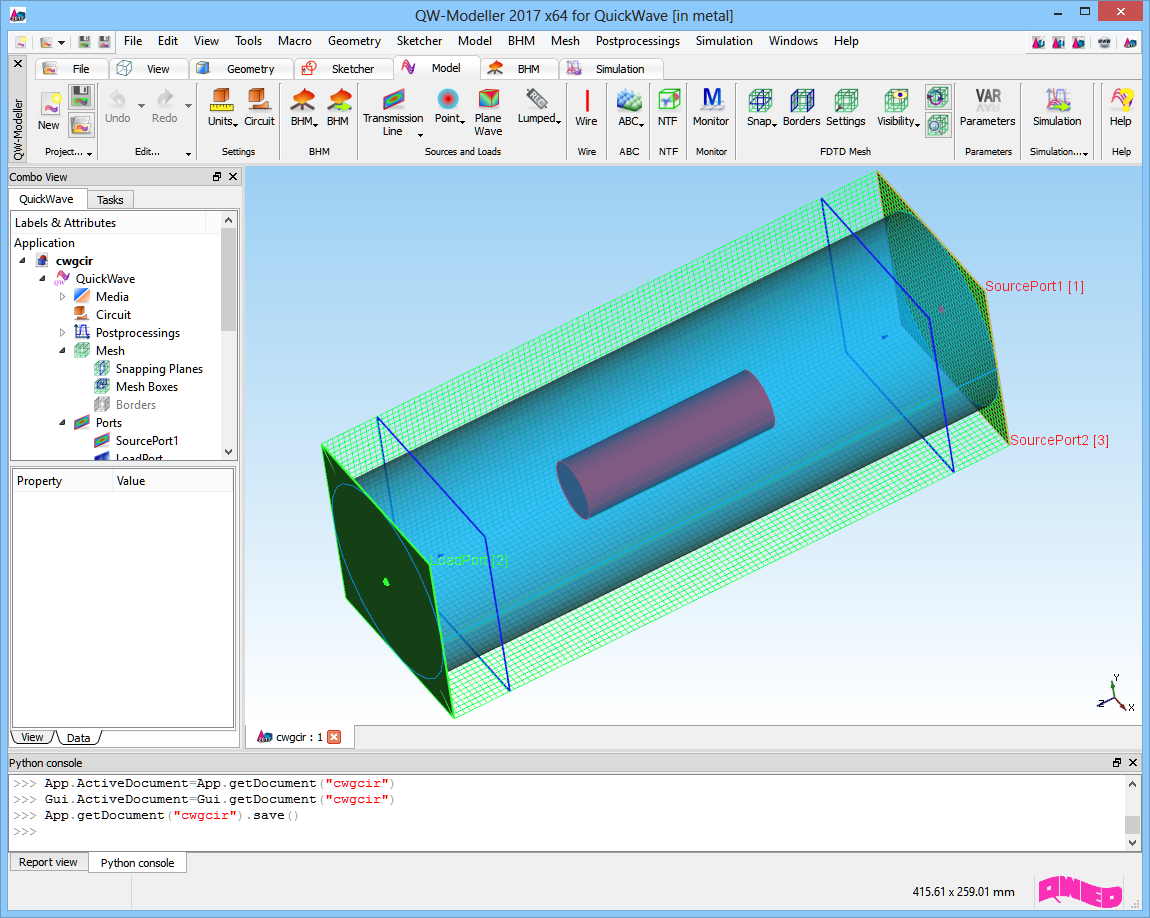Click the Property column header
This screenshot has width=1150, height=918.
point(63,481)
